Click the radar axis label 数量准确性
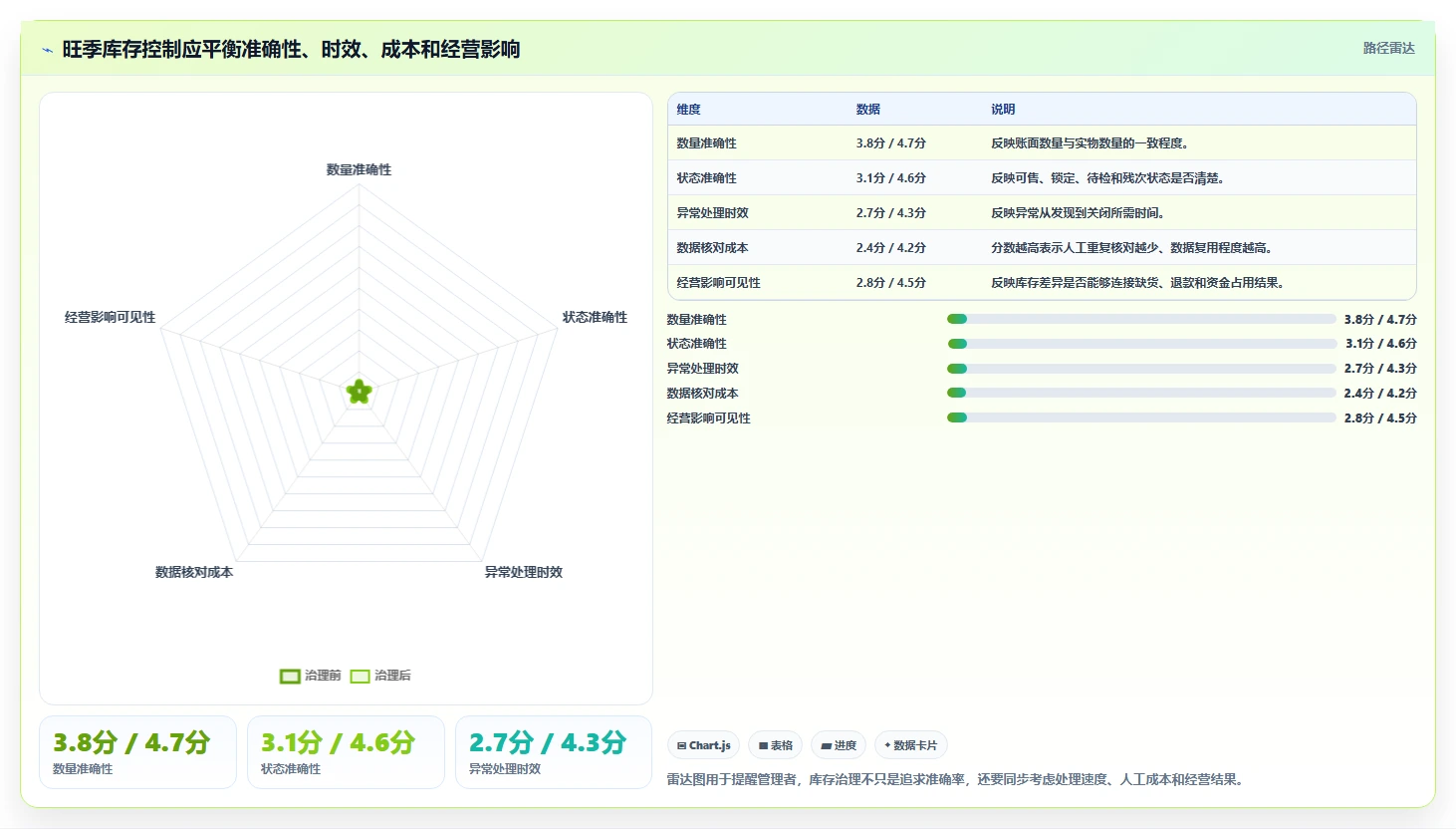 pos(359,169)
